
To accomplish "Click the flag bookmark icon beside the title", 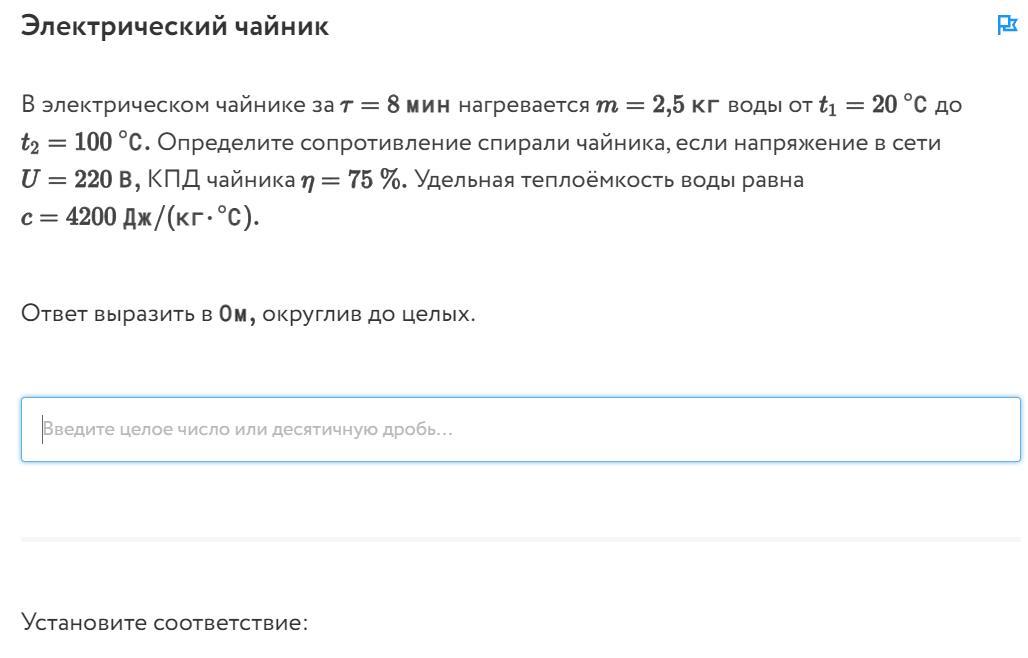I will (1006, 25).
